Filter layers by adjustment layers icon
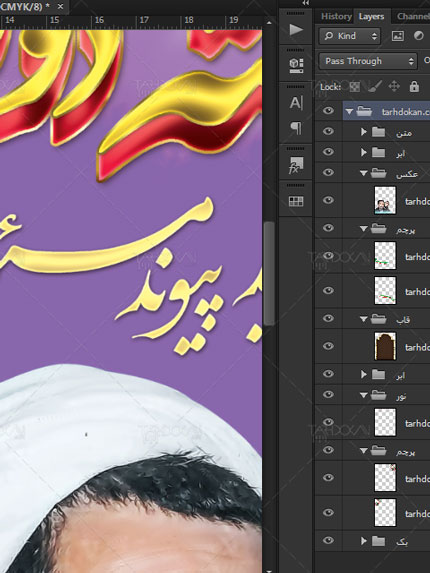Screen dimensions: 430x573 418,36
